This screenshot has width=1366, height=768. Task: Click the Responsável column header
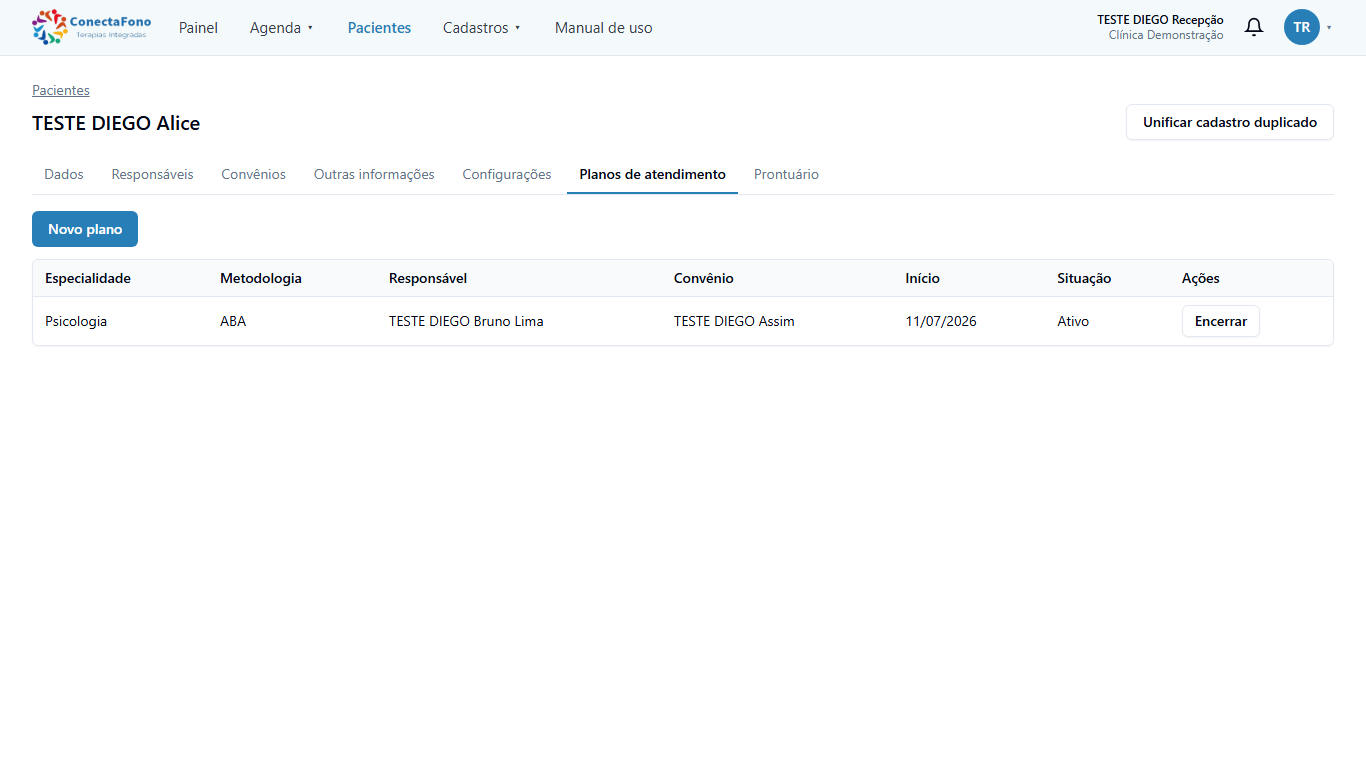428,278
